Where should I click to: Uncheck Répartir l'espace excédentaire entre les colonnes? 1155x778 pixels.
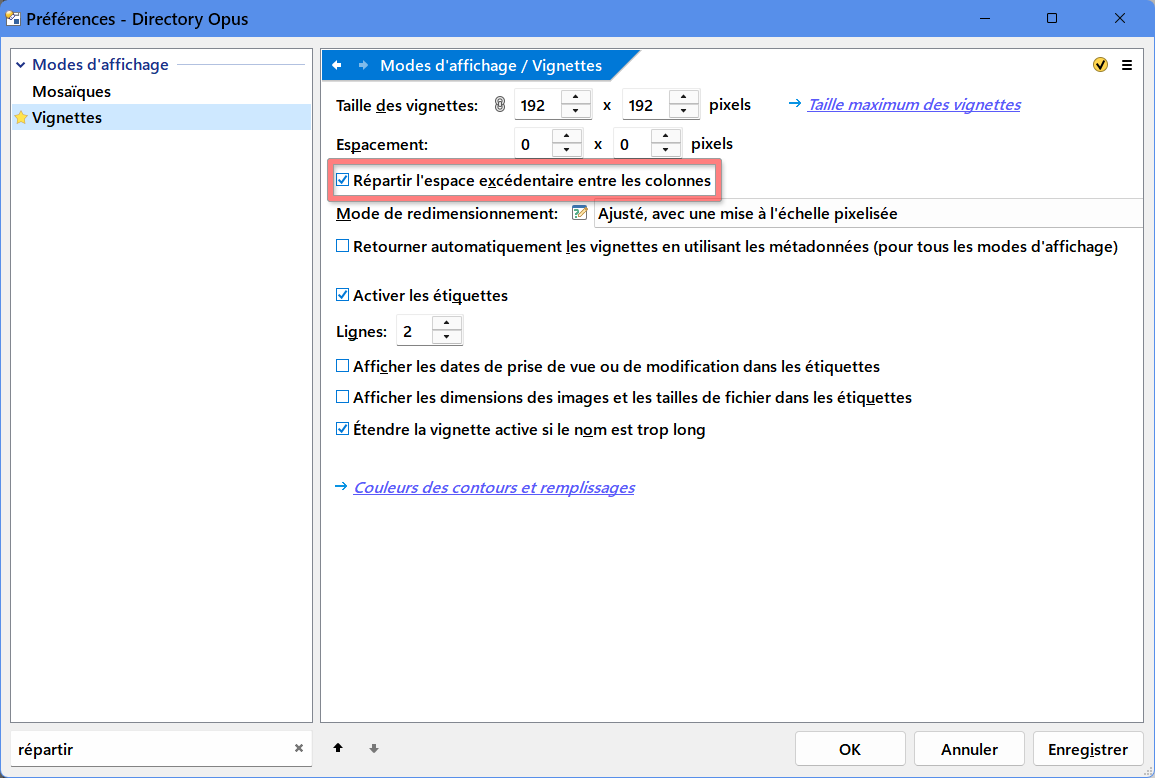pos(343,180)
